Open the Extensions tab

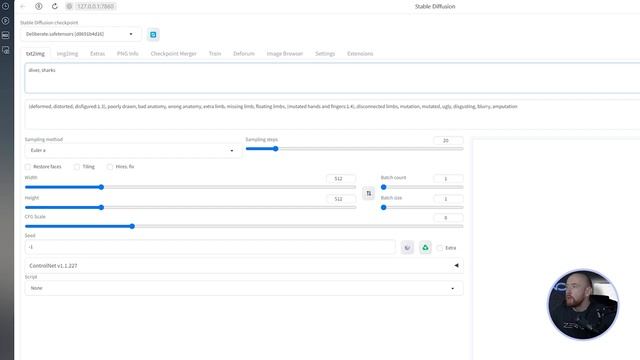click(360, 53)
